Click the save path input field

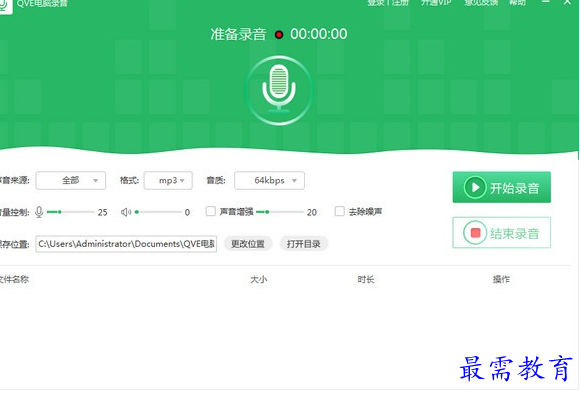[x=126, y=244]
